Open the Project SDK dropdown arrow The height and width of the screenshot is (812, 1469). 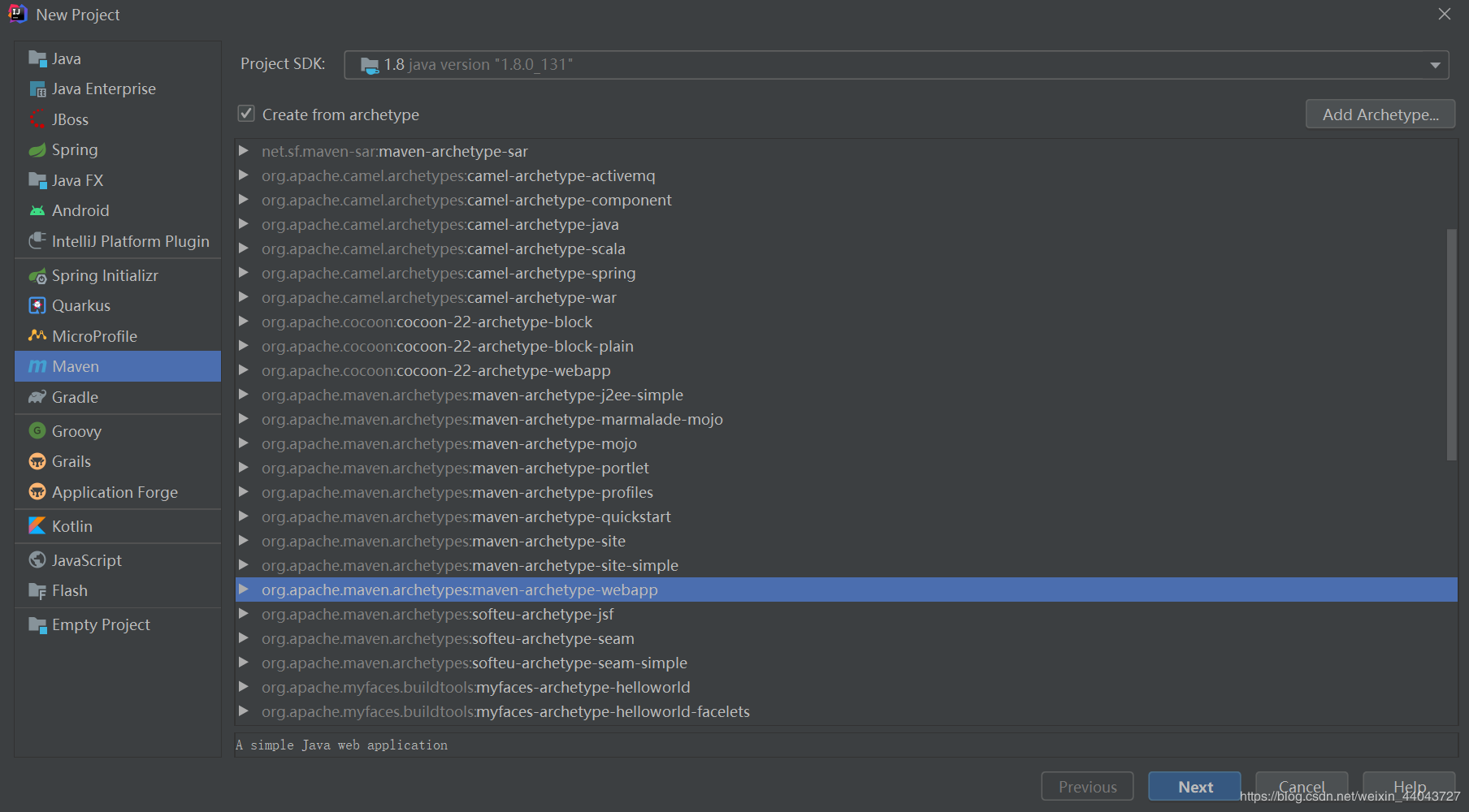pos(1435,65)
